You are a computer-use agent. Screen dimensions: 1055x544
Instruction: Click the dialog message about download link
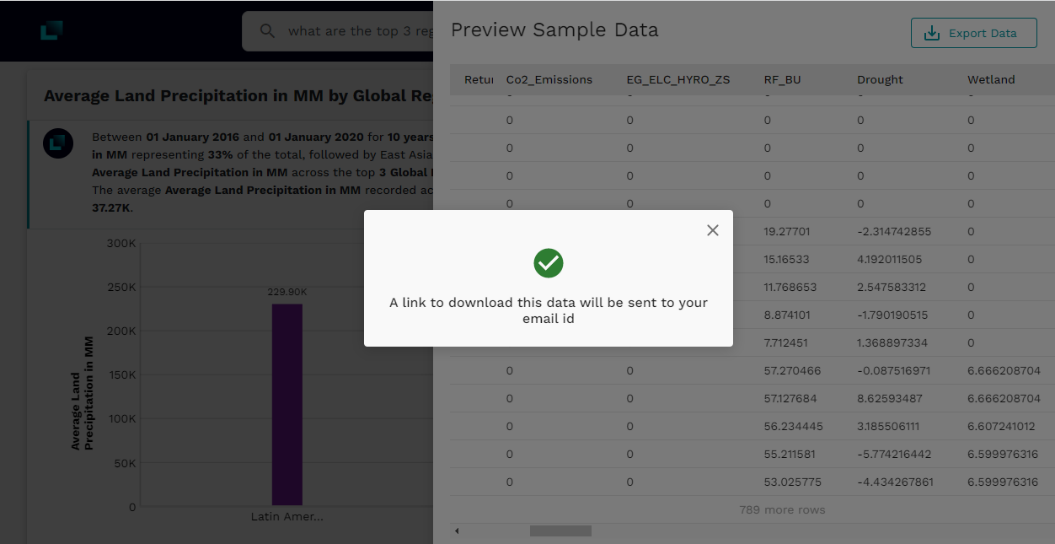coord(548,311)
